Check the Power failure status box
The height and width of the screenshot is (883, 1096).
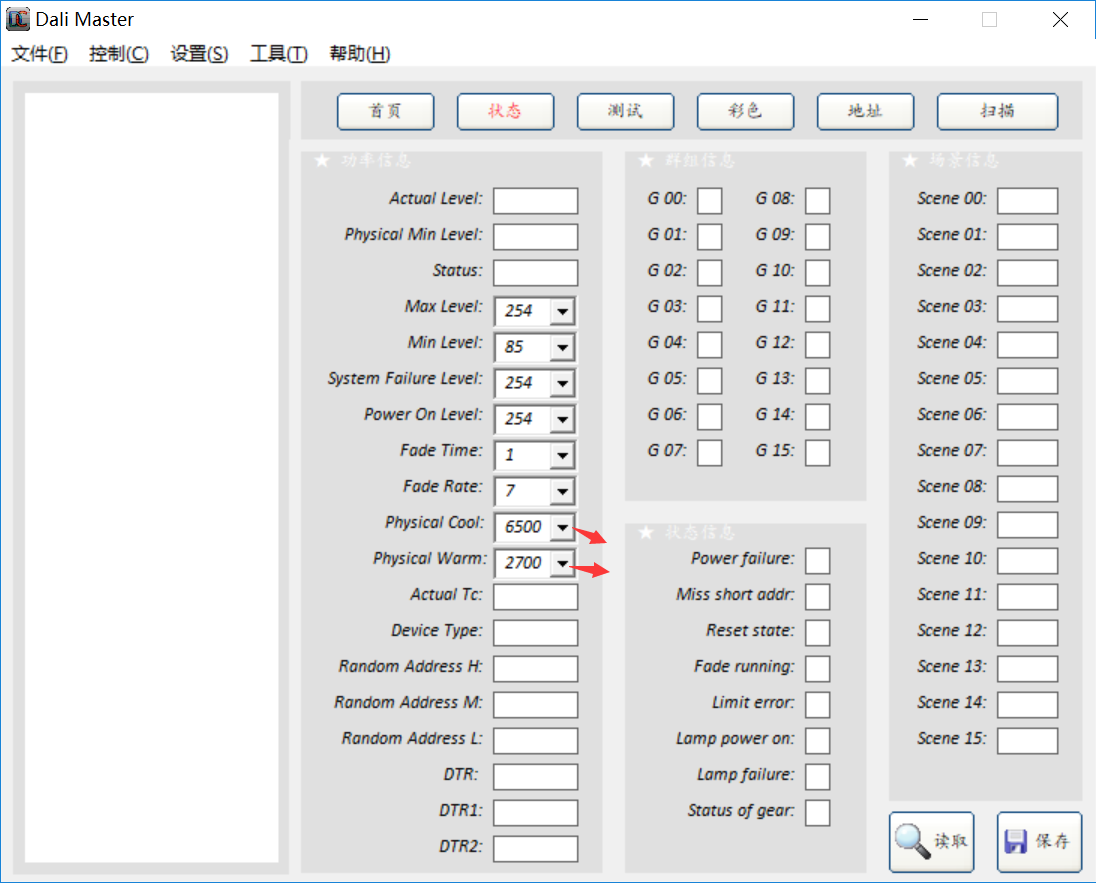(x=817, y=560)
